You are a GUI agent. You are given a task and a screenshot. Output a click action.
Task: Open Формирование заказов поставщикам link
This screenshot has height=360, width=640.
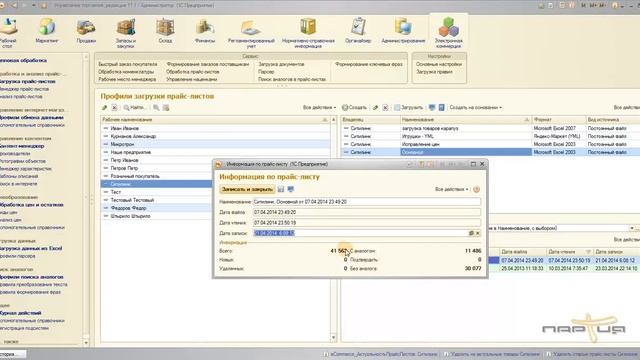pyautogui.click(x=207, y=64)
